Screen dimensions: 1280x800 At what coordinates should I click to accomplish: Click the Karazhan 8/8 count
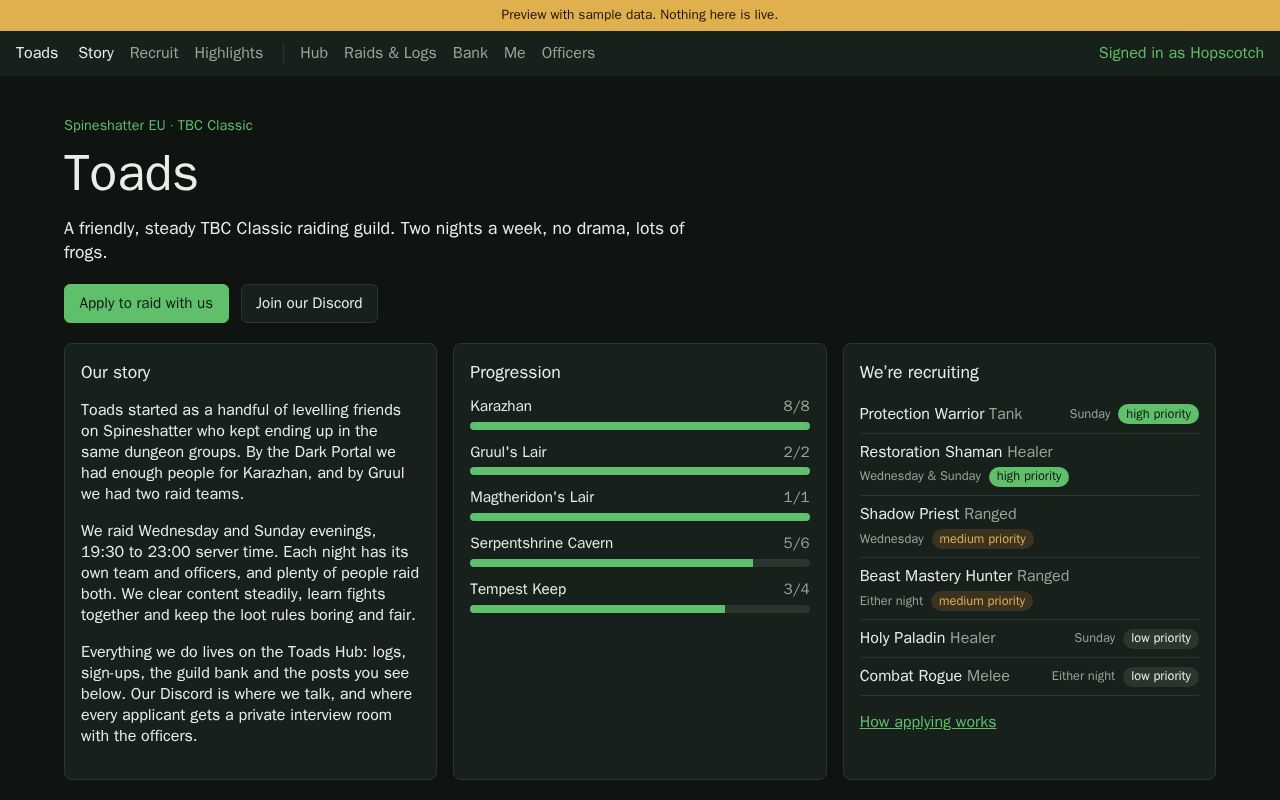click(796, 406)
